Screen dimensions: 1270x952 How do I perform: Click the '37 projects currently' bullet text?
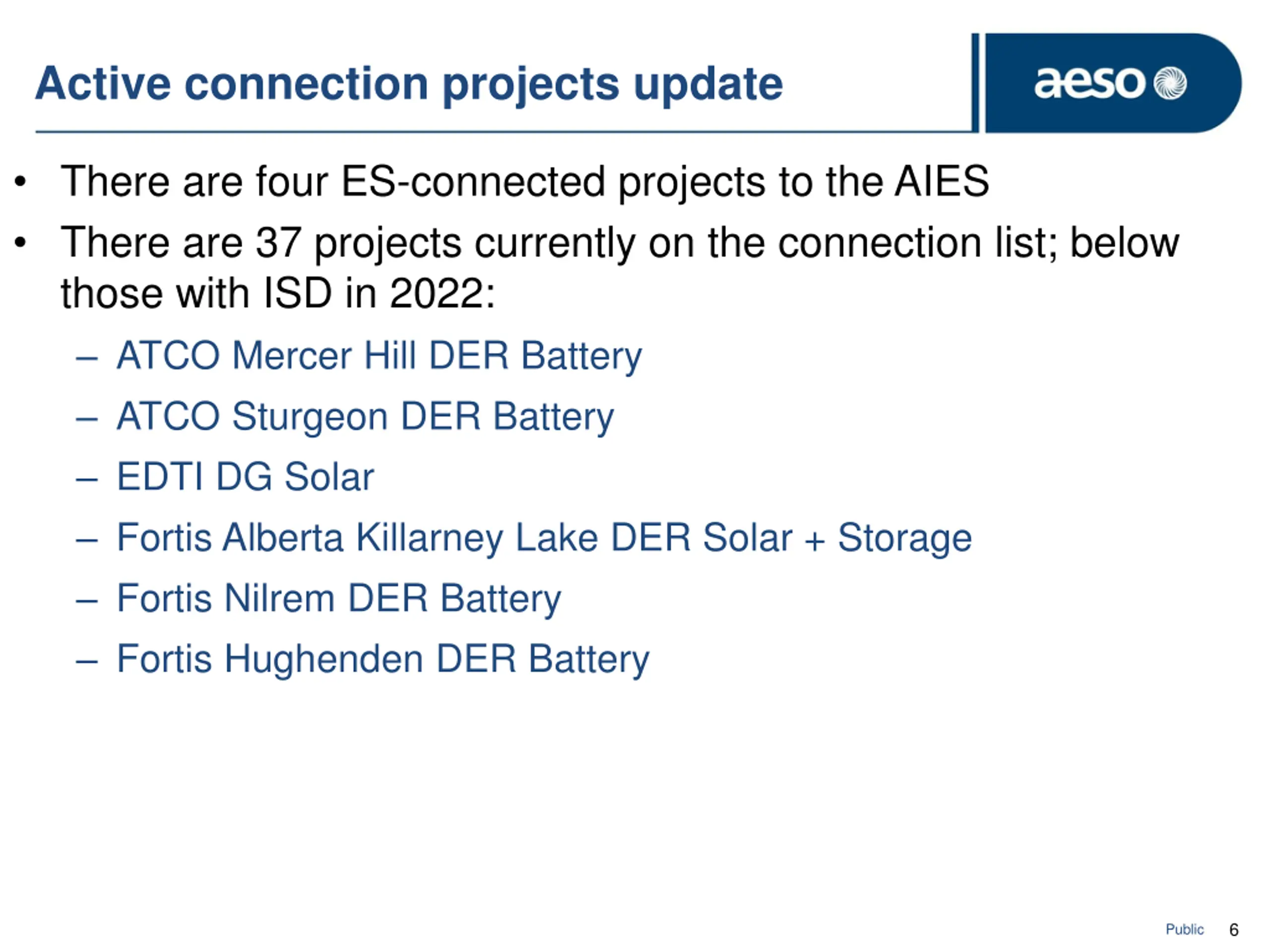pyautogui.click(x=620, y=243)
